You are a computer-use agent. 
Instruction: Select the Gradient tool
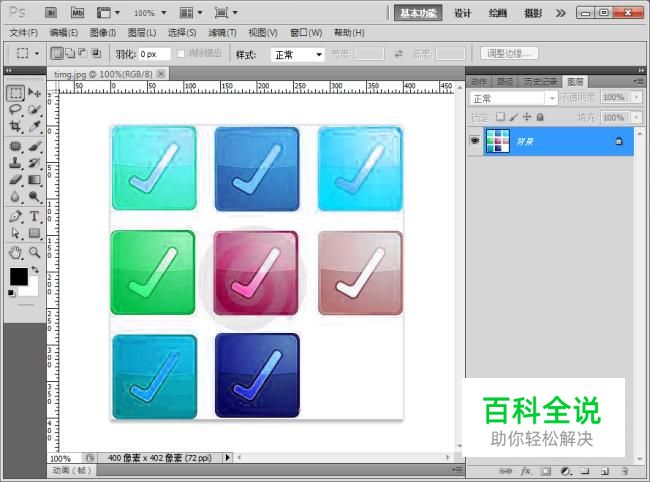click(35, 179)
